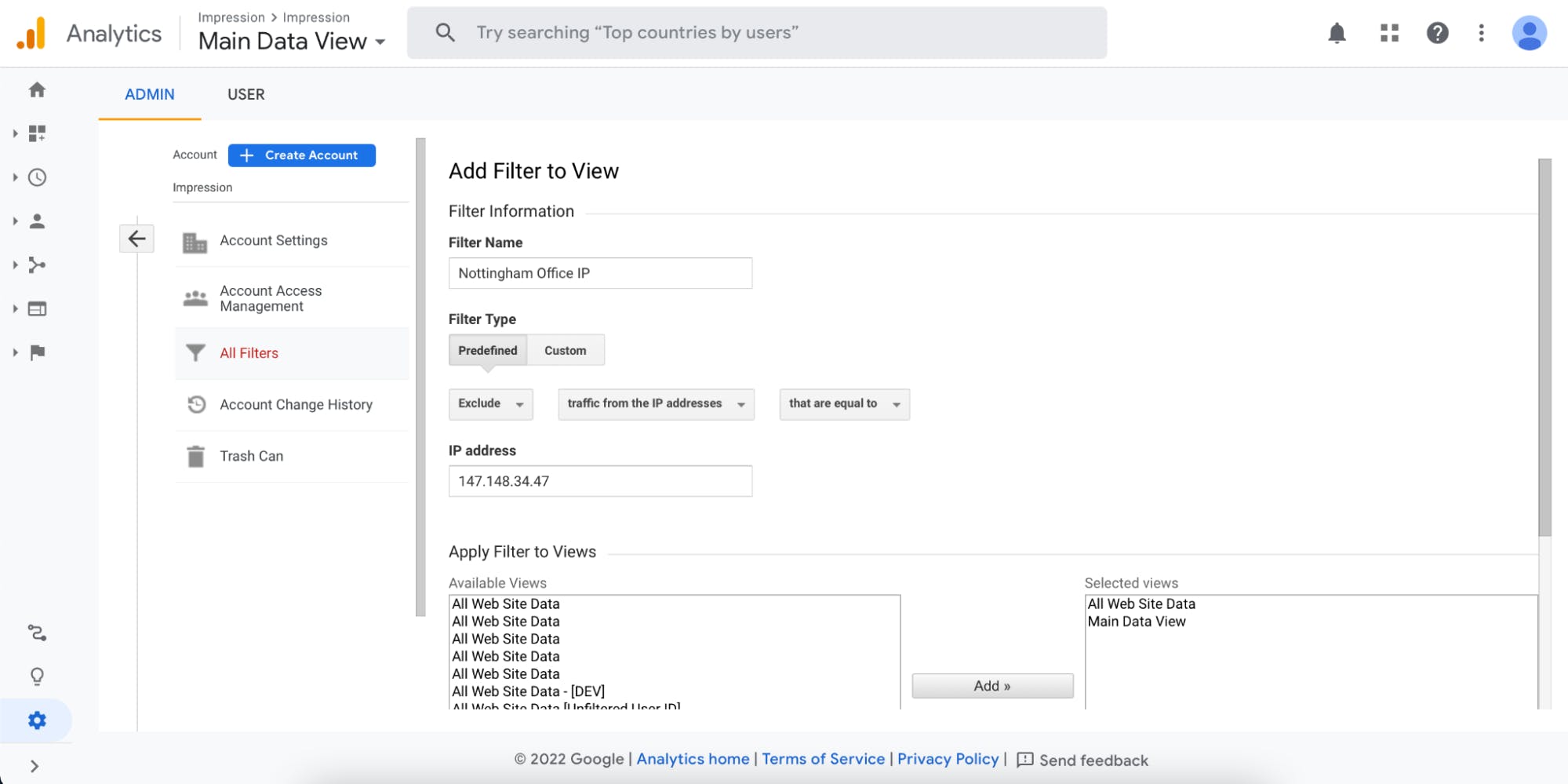Screen dimensions: 1568x784
Task: Click the All Filters funnel icon
Action: pyautogui.click(x=195, y=353)
